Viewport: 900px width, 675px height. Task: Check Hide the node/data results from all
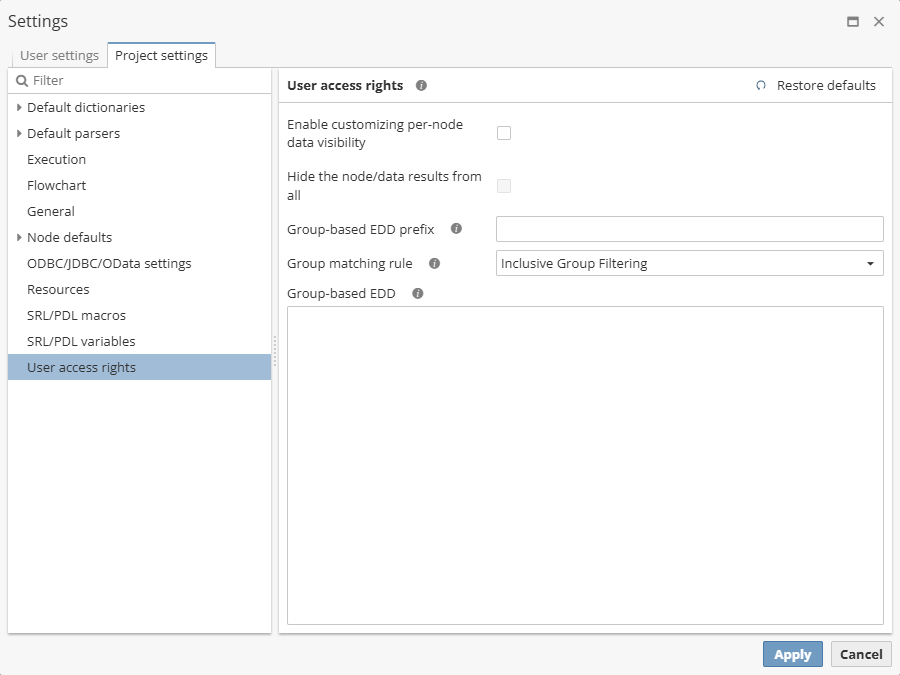[504, 186]
